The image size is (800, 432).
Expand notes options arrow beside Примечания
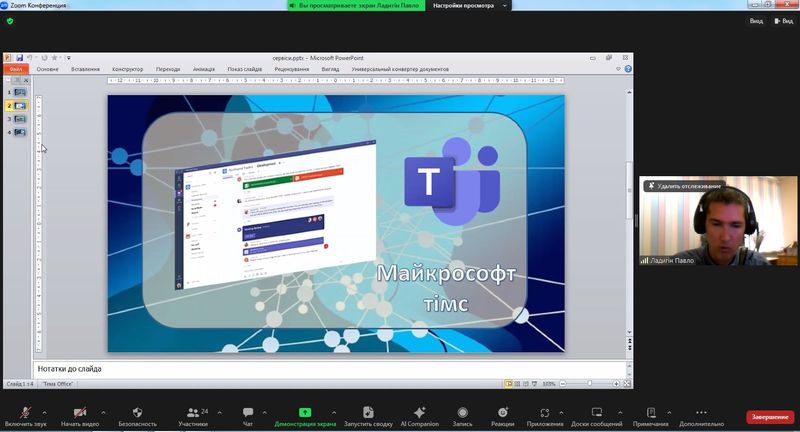click(669, 412)
